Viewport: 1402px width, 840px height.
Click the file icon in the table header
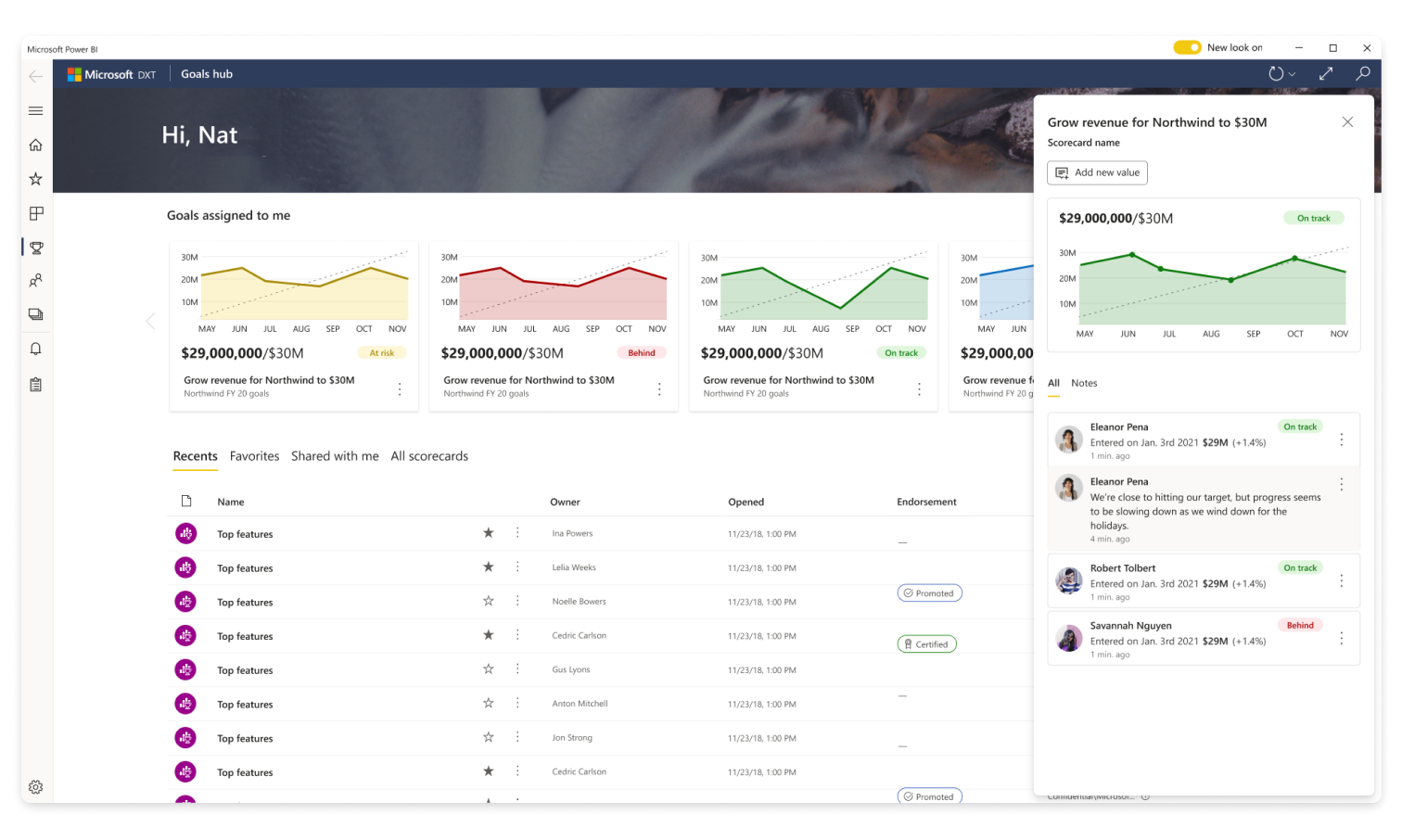click(x=186, y=502)
